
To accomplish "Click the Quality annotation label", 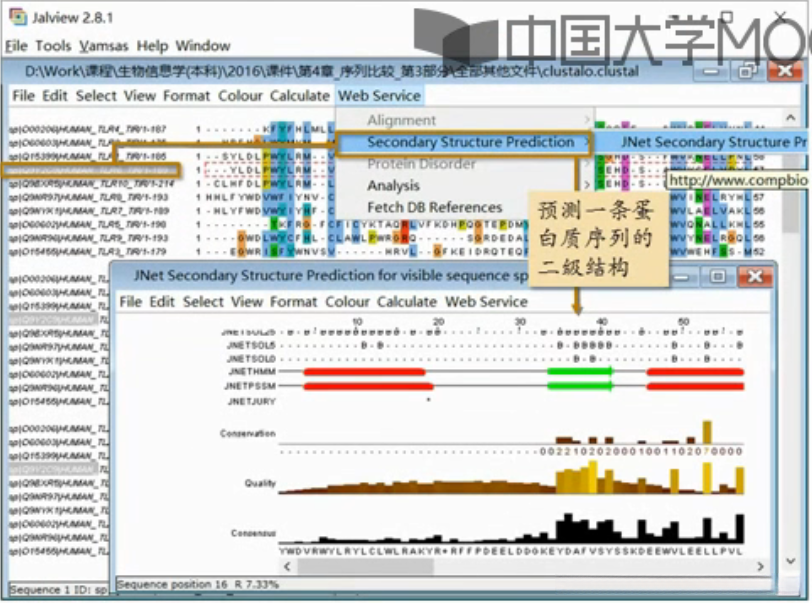I will point(260,483).
